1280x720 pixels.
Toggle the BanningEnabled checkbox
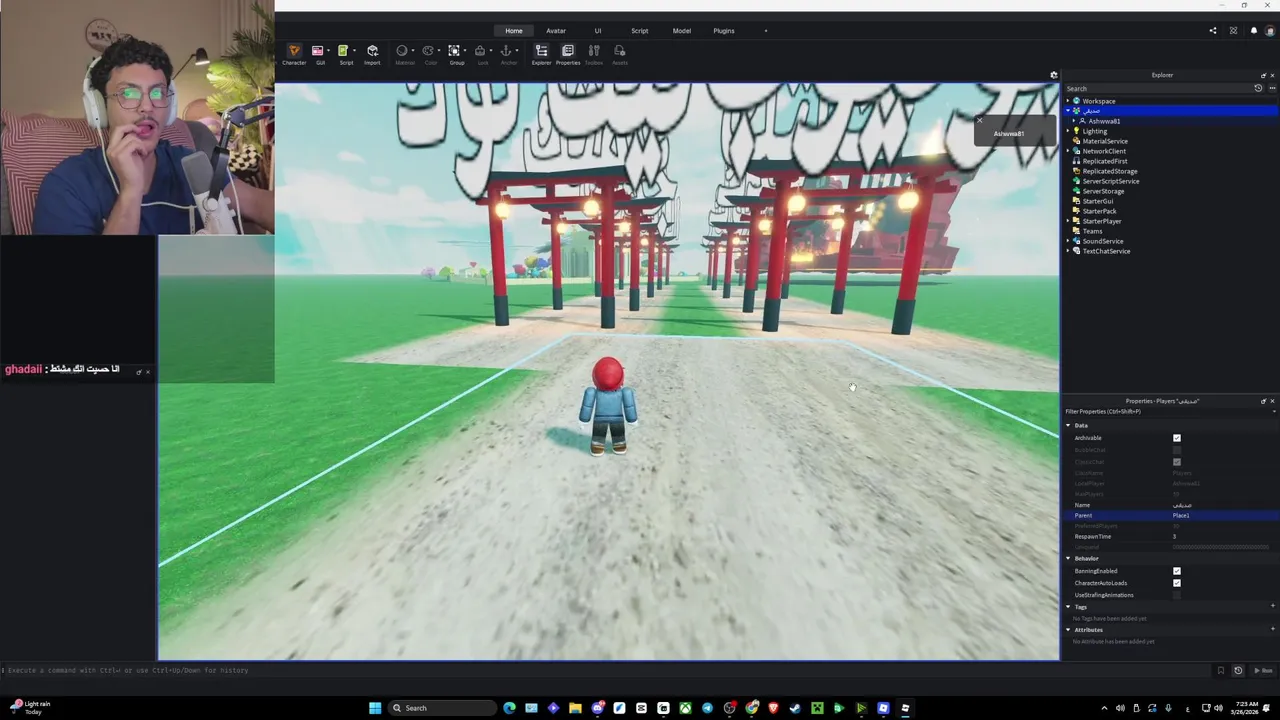[x=1177, y=571]
